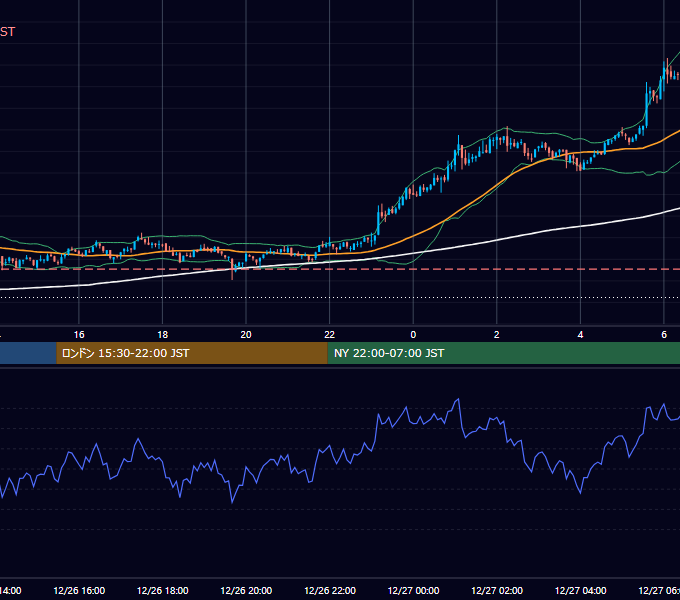Click the 12/26 16:00 date label

pyautogui.click(x=79, y=591)
